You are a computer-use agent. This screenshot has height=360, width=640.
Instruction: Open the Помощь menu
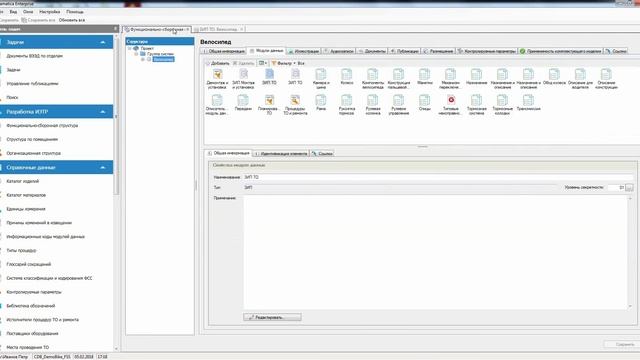pyautogui.click(x=75, y=12)
